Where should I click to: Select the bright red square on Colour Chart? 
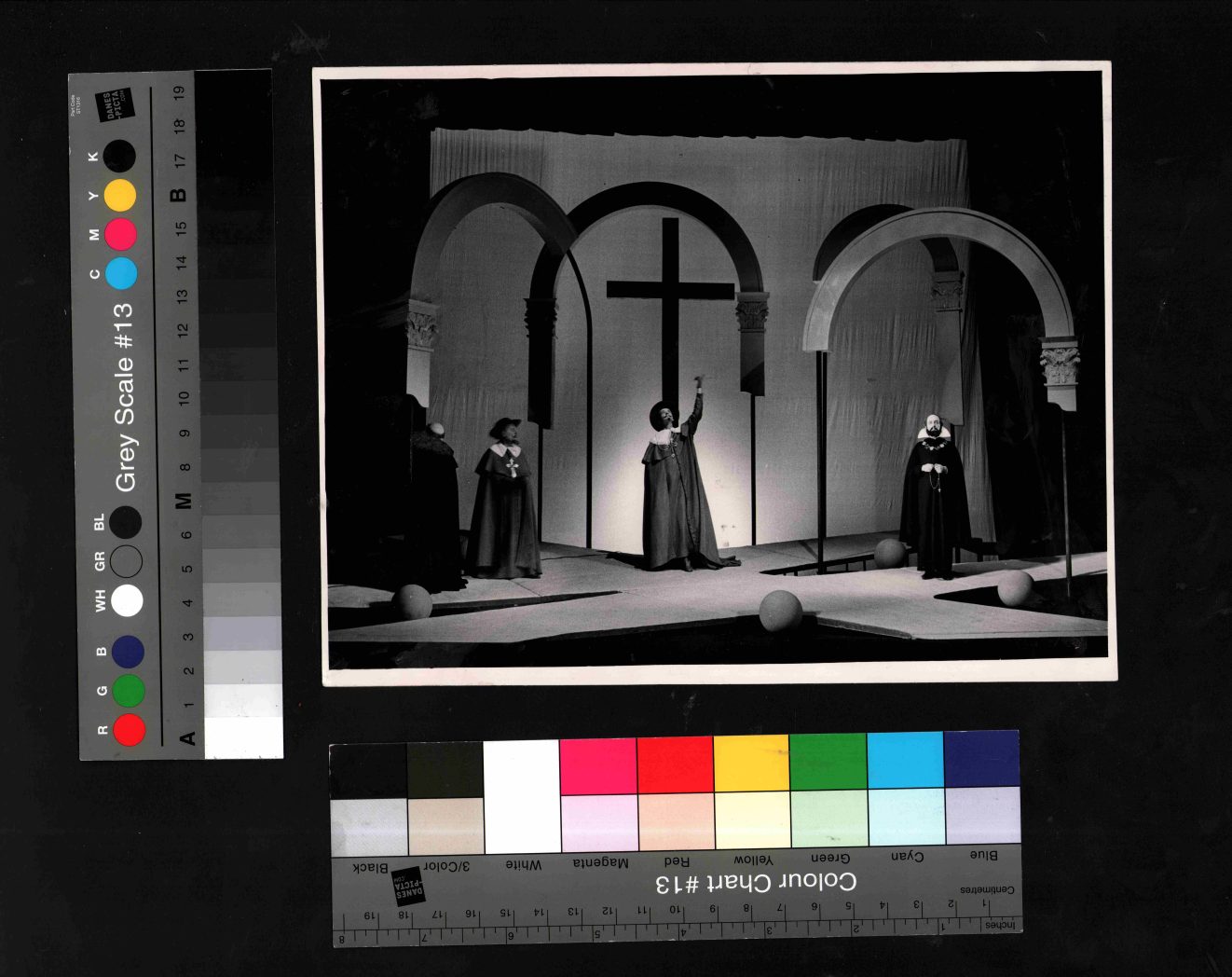click(675, 764)
